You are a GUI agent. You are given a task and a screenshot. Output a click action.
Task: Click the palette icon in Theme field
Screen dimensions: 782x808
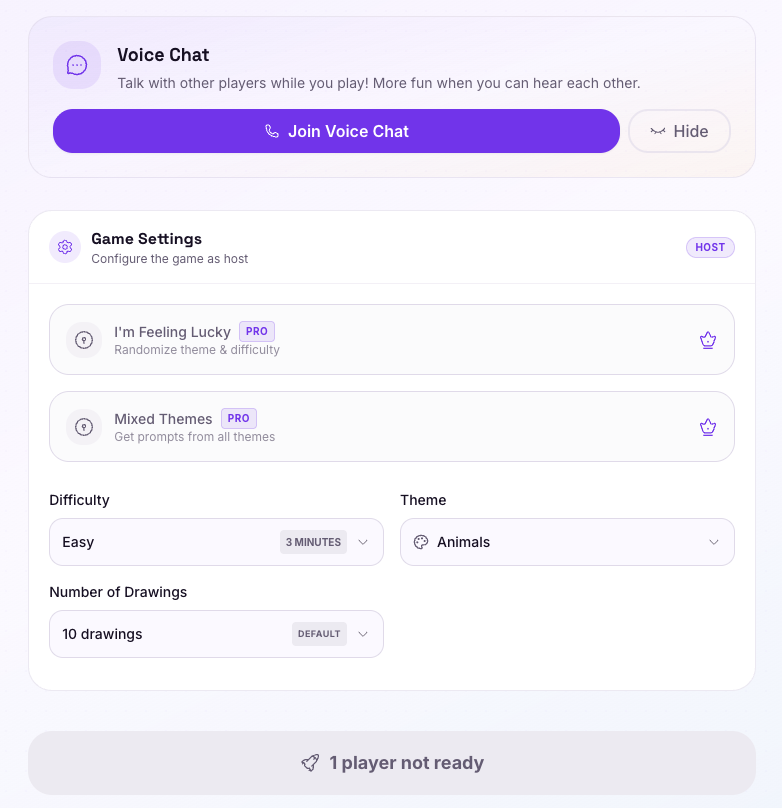(x=421, y=542)
